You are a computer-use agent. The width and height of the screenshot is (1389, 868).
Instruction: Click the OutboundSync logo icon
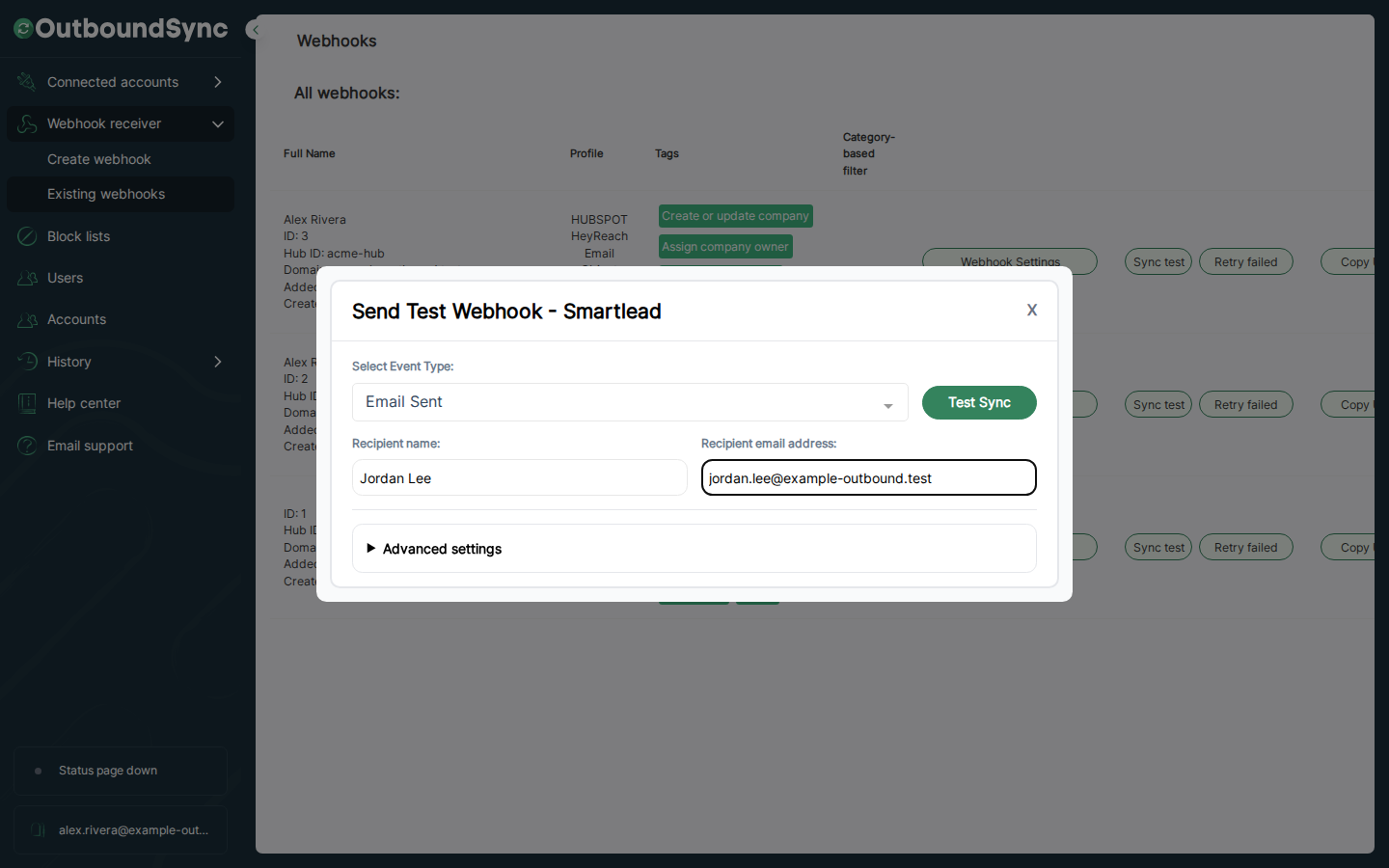(23, 29)
